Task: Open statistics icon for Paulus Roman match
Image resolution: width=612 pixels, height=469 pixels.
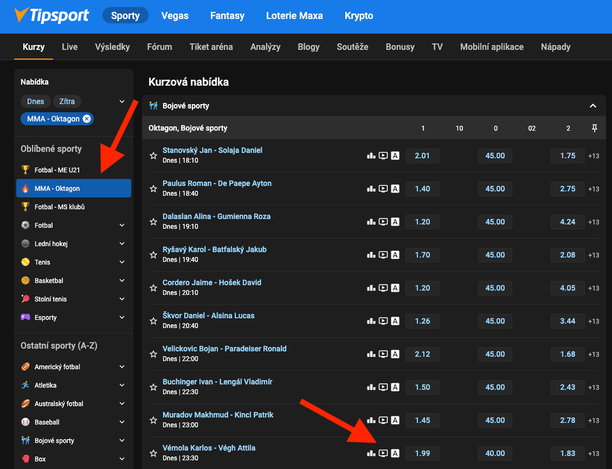Action: tap(371, 189)
